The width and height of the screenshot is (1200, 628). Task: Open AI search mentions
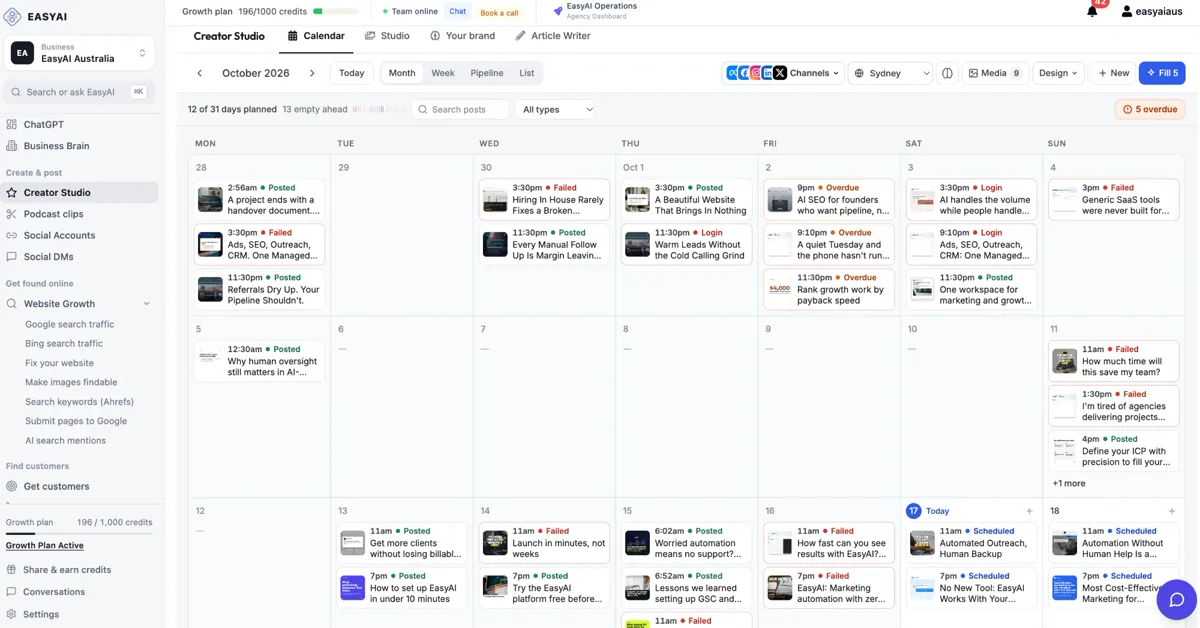coord(65,441)
